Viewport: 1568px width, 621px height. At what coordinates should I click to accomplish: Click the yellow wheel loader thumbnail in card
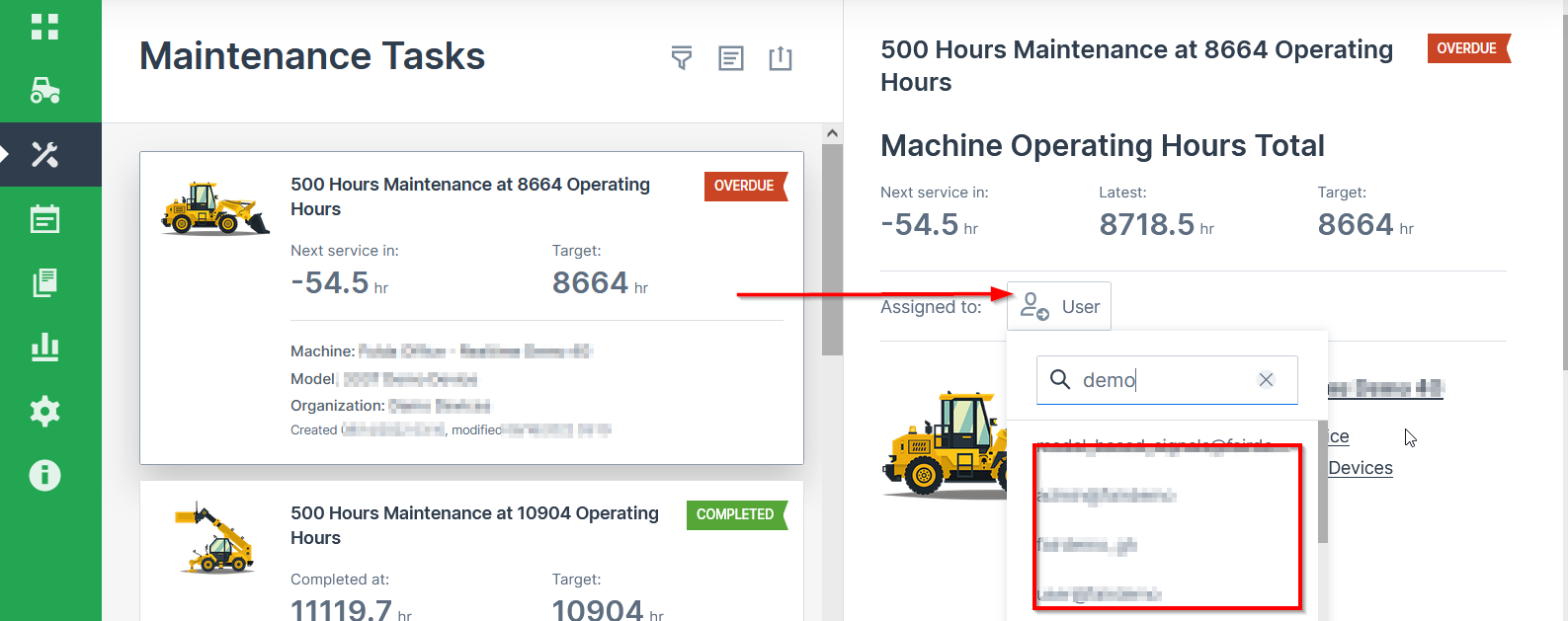point(215,208)
